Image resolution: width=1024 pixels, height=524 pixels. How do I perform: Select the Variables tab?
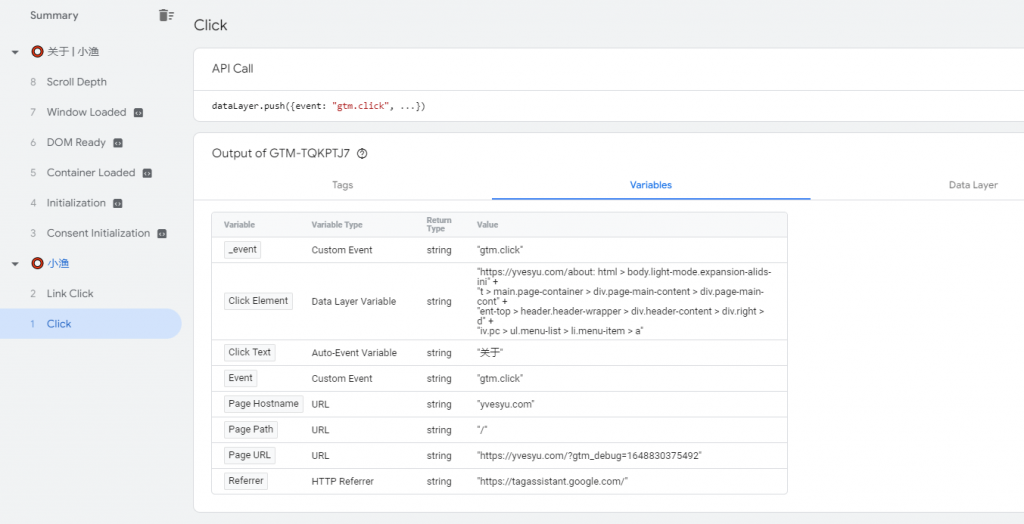click(650, 185)
